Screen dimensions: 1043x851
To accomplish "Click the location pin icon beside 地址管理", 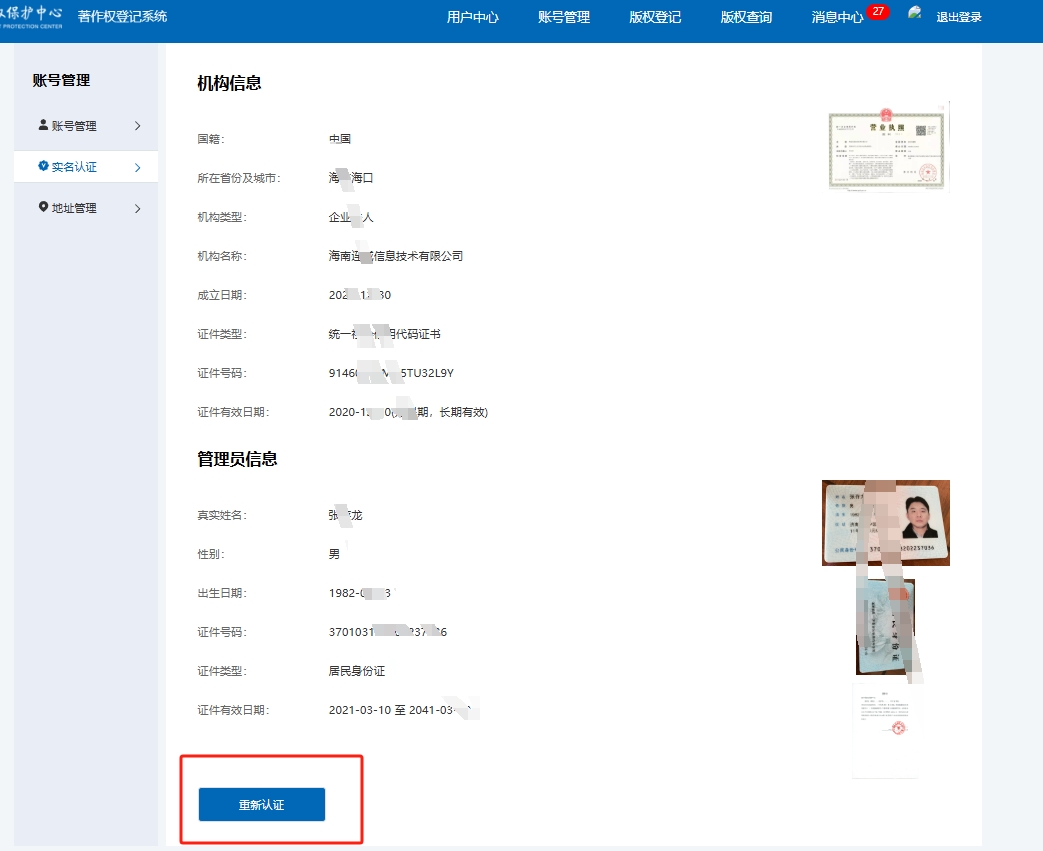I will (43, 207).
